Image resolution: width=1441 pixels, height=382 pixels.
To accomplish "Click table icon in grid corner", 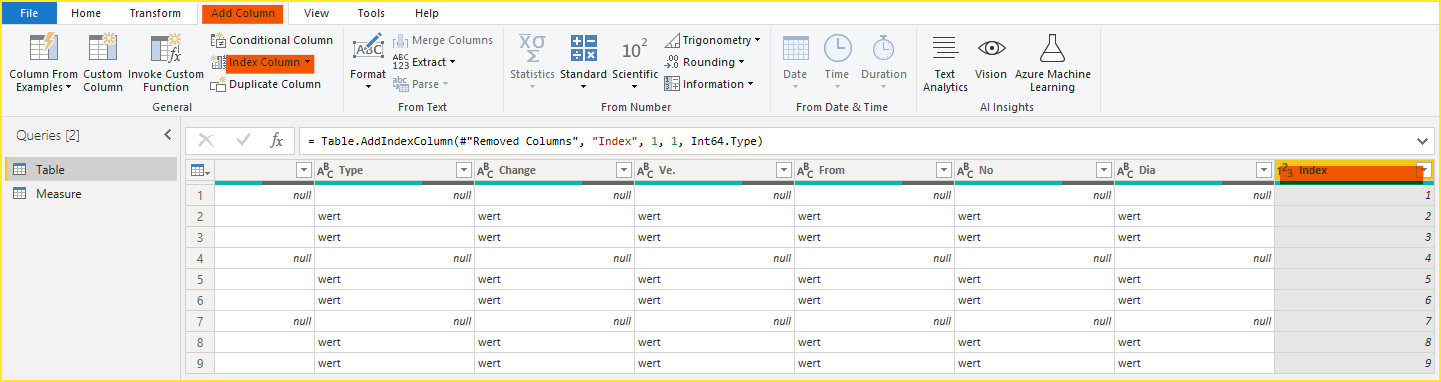I will (x=199, y=170).
